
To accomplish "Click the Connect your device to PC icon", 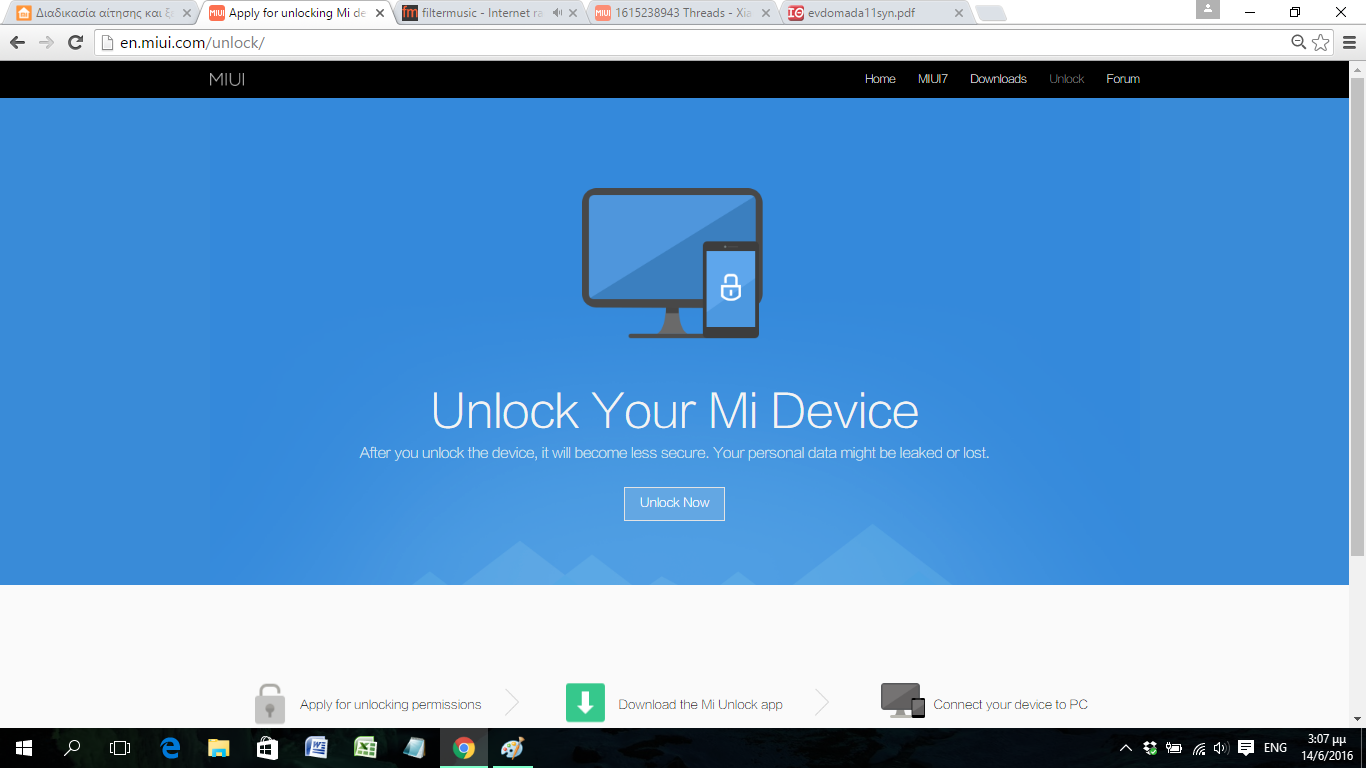I will tap(902, 701).
